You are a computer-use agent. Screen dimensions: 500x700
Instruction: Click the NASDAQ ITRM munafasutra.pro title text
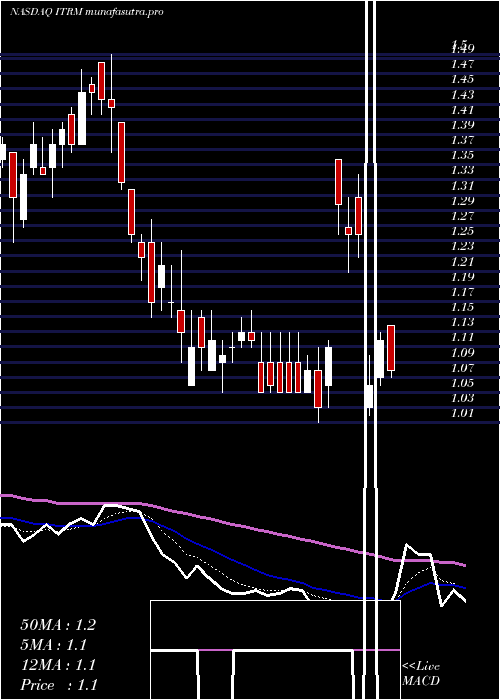(x=87, y=12)
